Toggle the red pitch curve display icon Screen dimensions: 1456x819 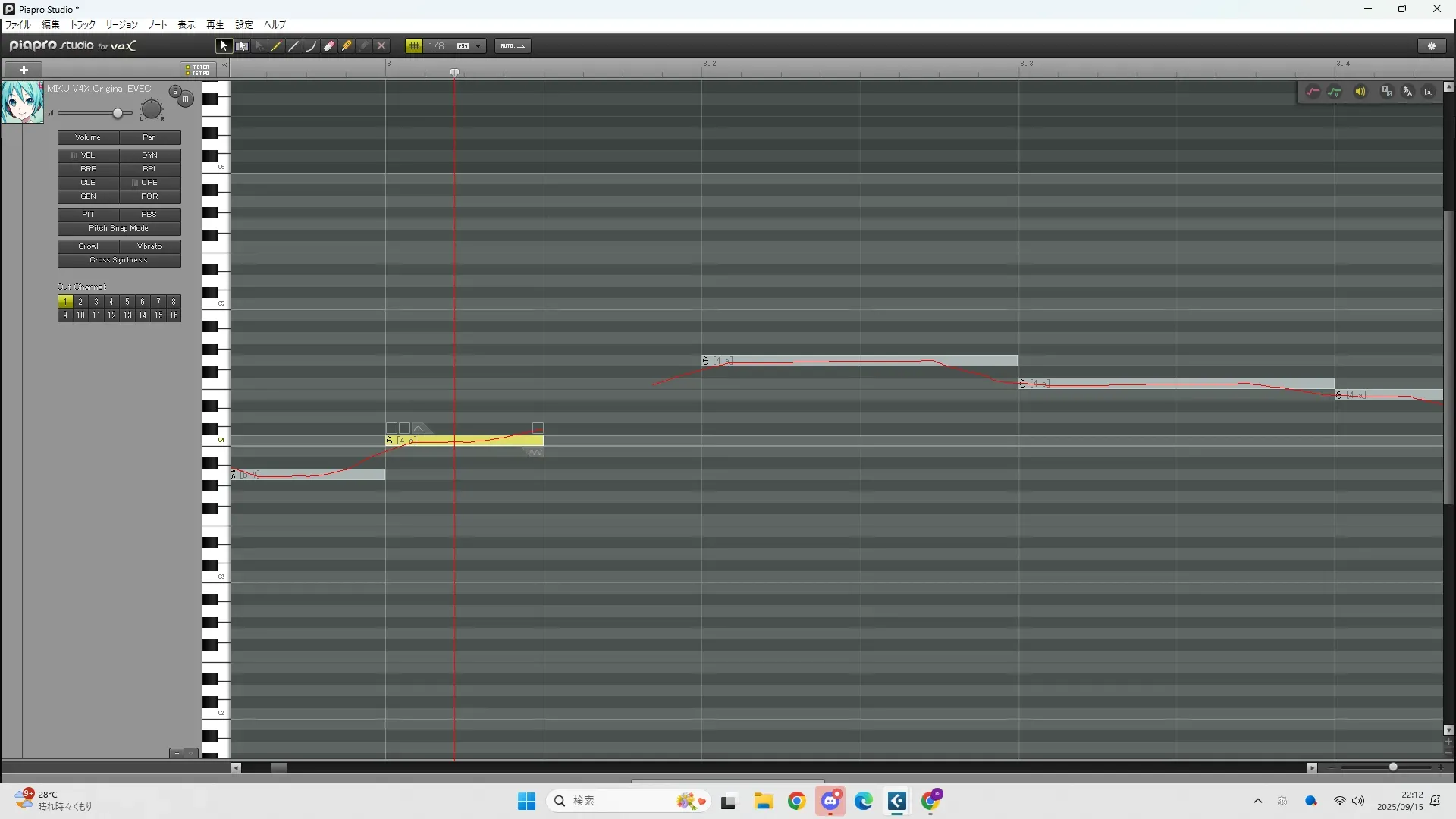tap(1313, 92)
